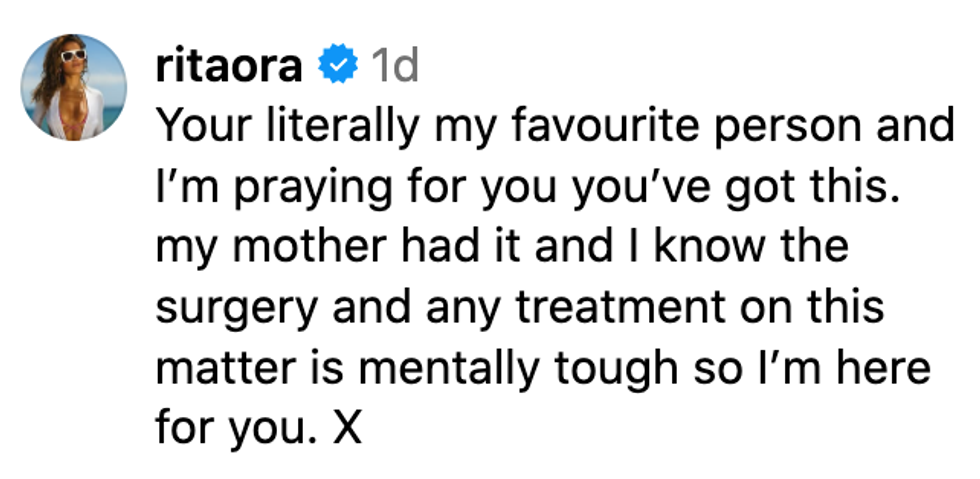Screen dimensions: 980x479
Task: Click the 1d timestamp
Action: click(393, 67)
